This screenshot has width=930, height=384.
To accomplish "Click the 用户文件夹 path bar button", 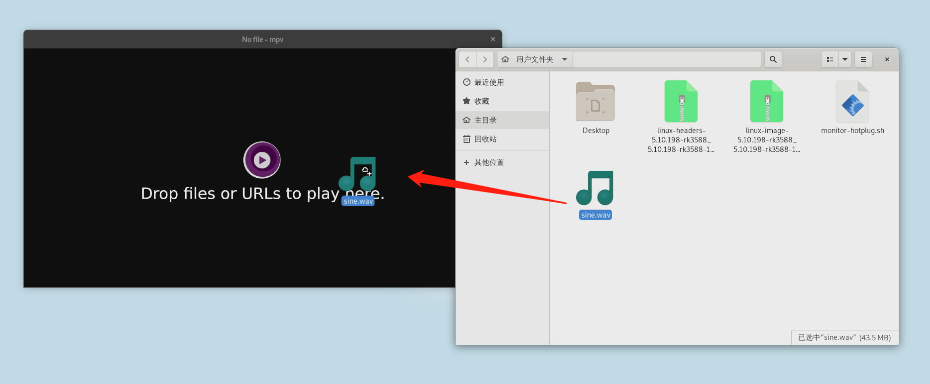I will click(534, 59).
